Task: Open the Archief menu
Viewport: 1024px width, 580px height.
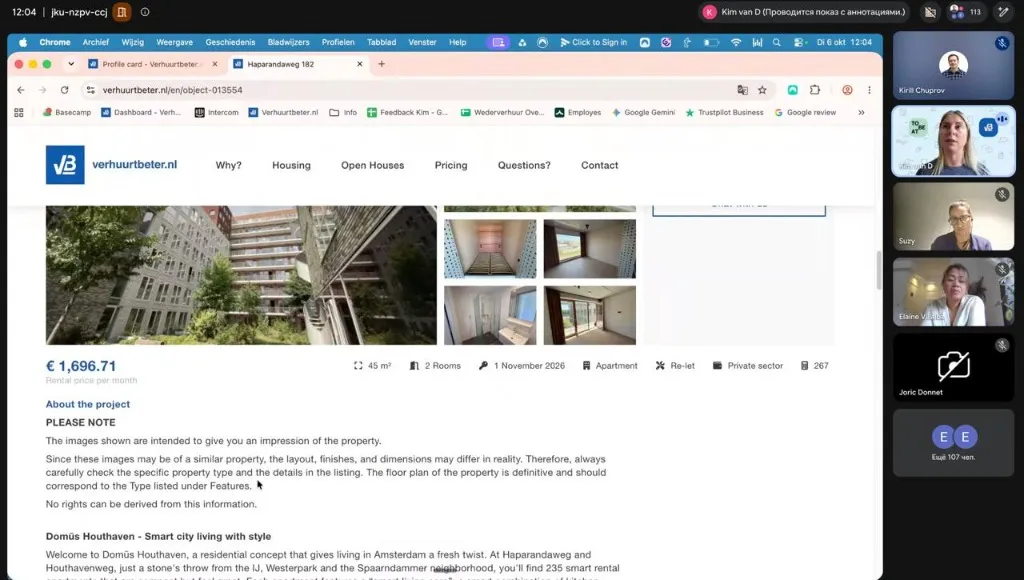Action: pyautogui.click(x=95, y=42)
